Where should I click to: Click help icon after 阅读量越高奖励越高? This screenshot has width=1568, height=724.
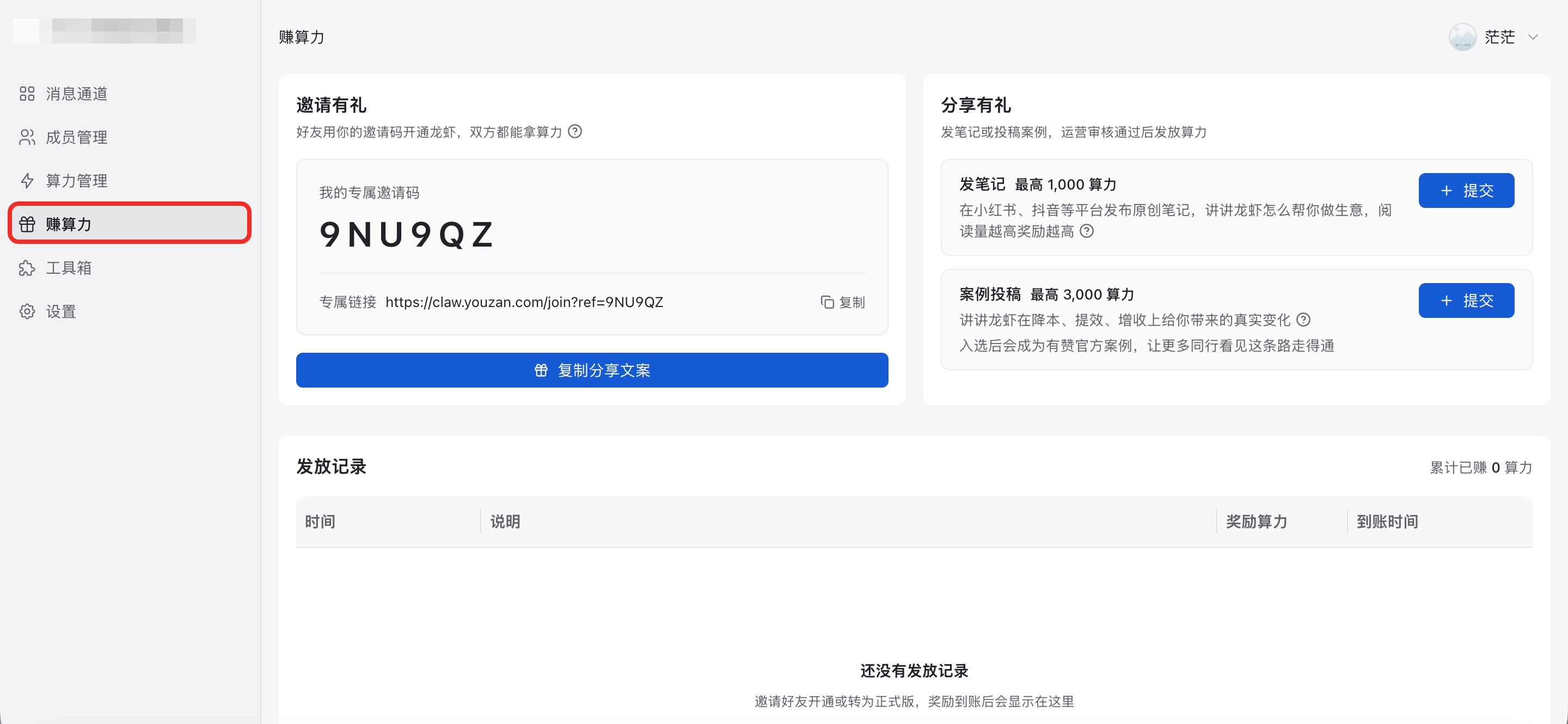click(x=1087, y=231)
